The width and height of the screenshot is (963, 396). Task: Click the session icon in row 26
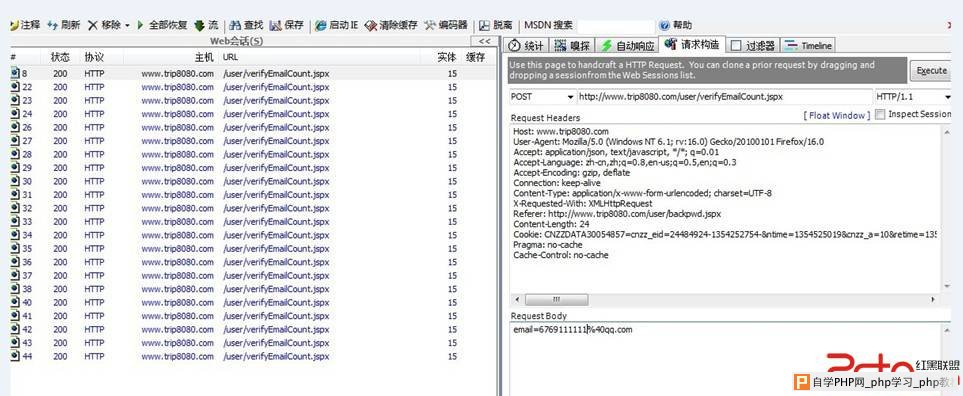click(15, 127)
